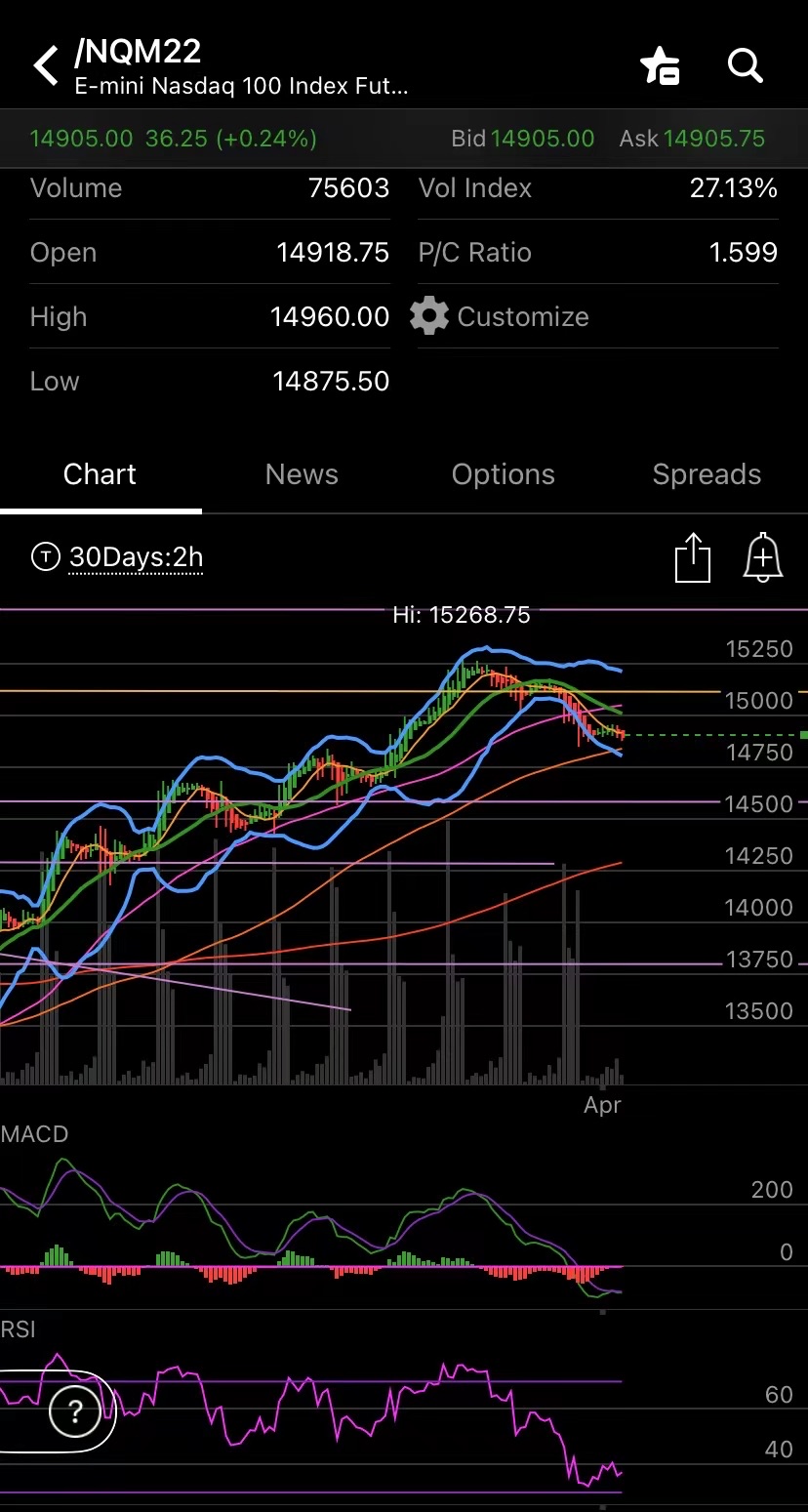Open the Customize gear icon
This screenshot has height=1512, width=808.
coord(429,316)
